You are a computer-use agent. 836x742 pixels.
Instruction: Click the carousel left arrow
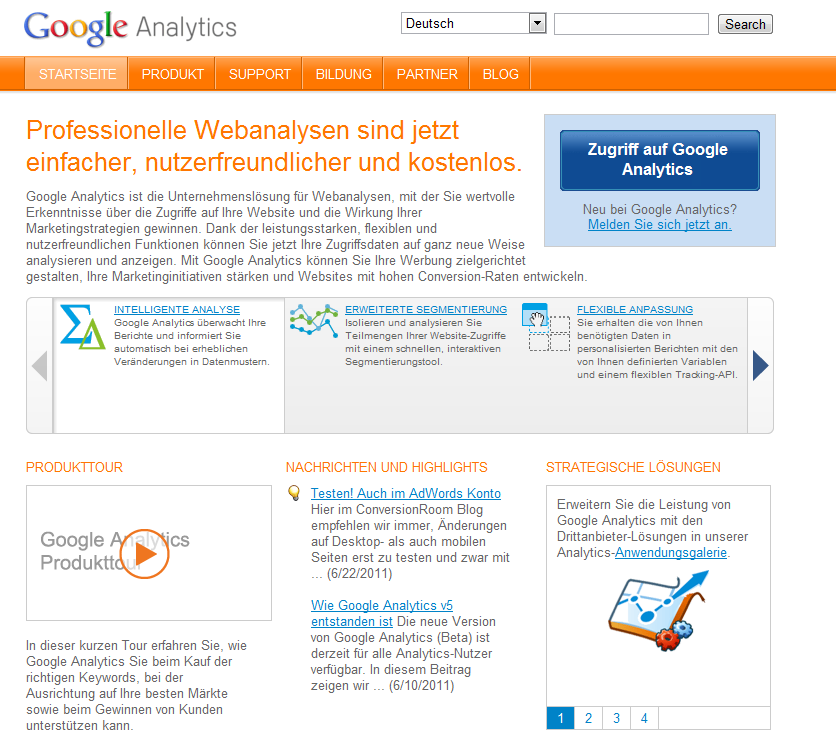40,366
